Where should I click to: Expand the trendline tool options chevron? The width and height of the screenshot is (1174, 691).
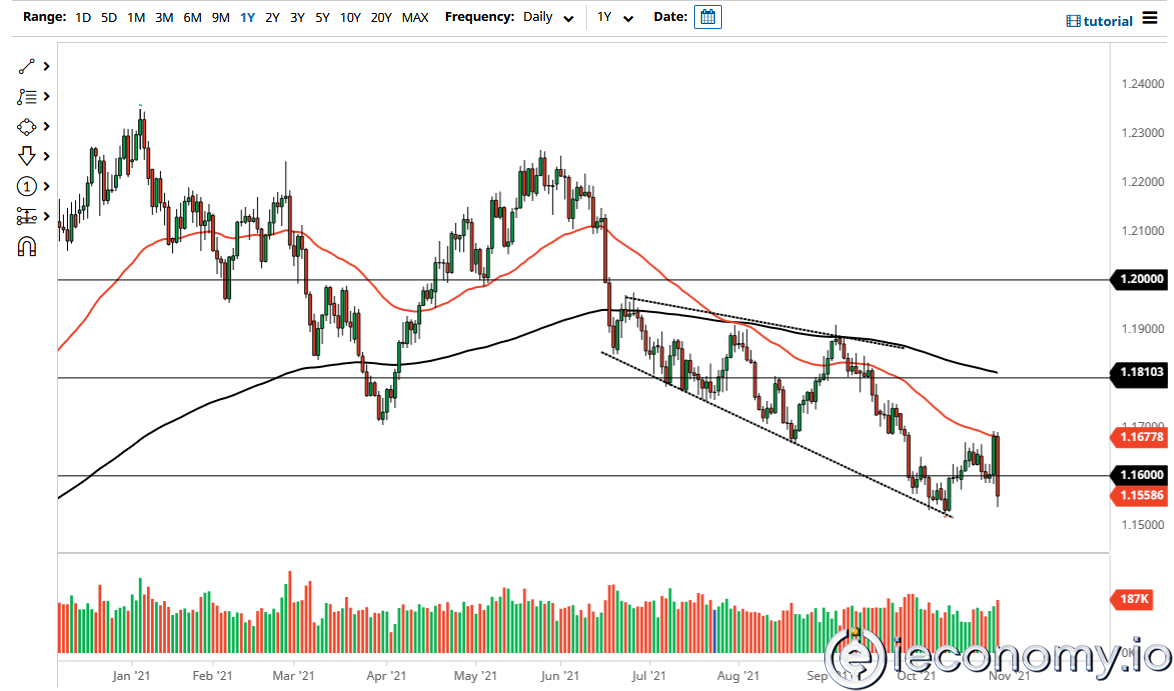coord(44,66)
